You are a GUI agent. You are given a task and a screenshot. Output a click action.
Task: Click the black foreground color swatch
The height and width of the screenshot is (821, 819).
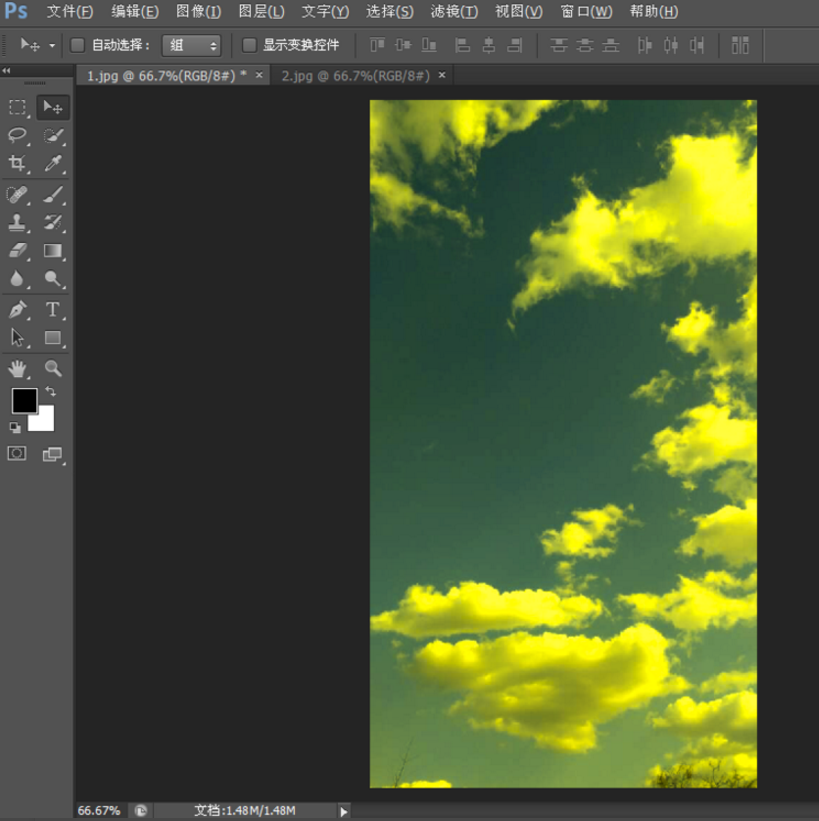click(x=24, y=401)
